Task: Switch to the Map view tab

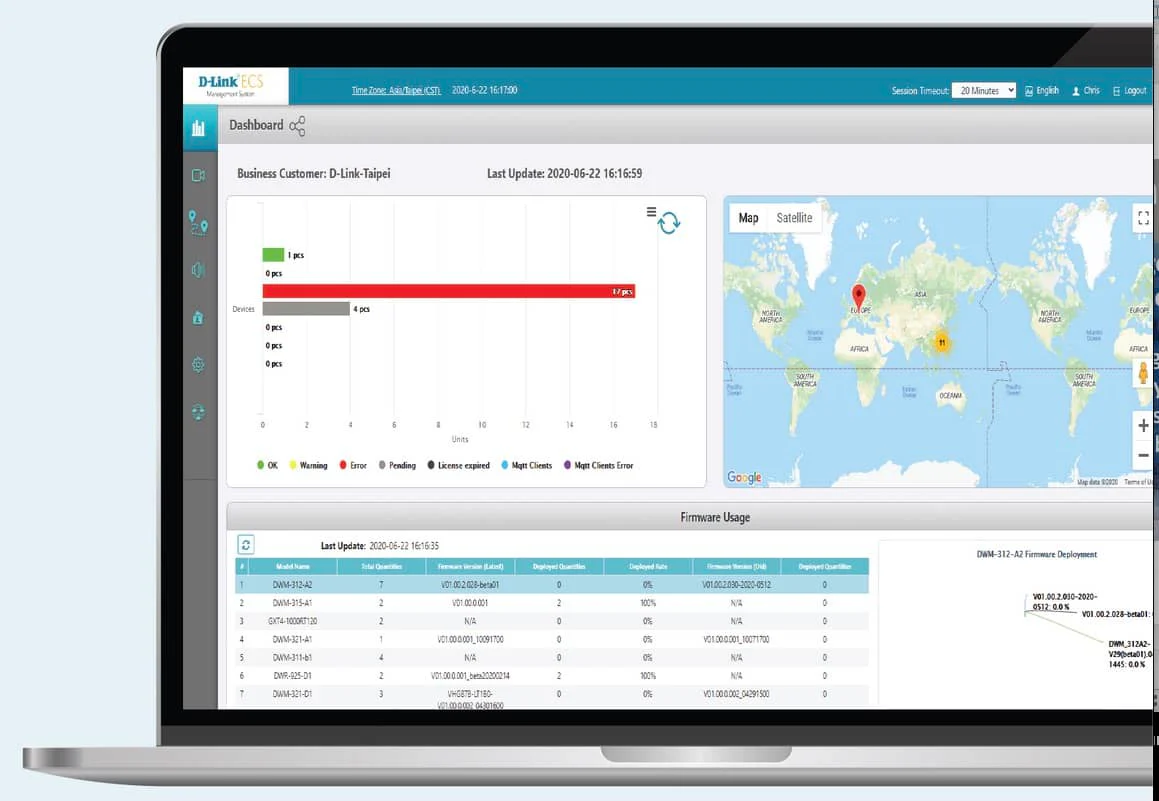Action: 749,218
